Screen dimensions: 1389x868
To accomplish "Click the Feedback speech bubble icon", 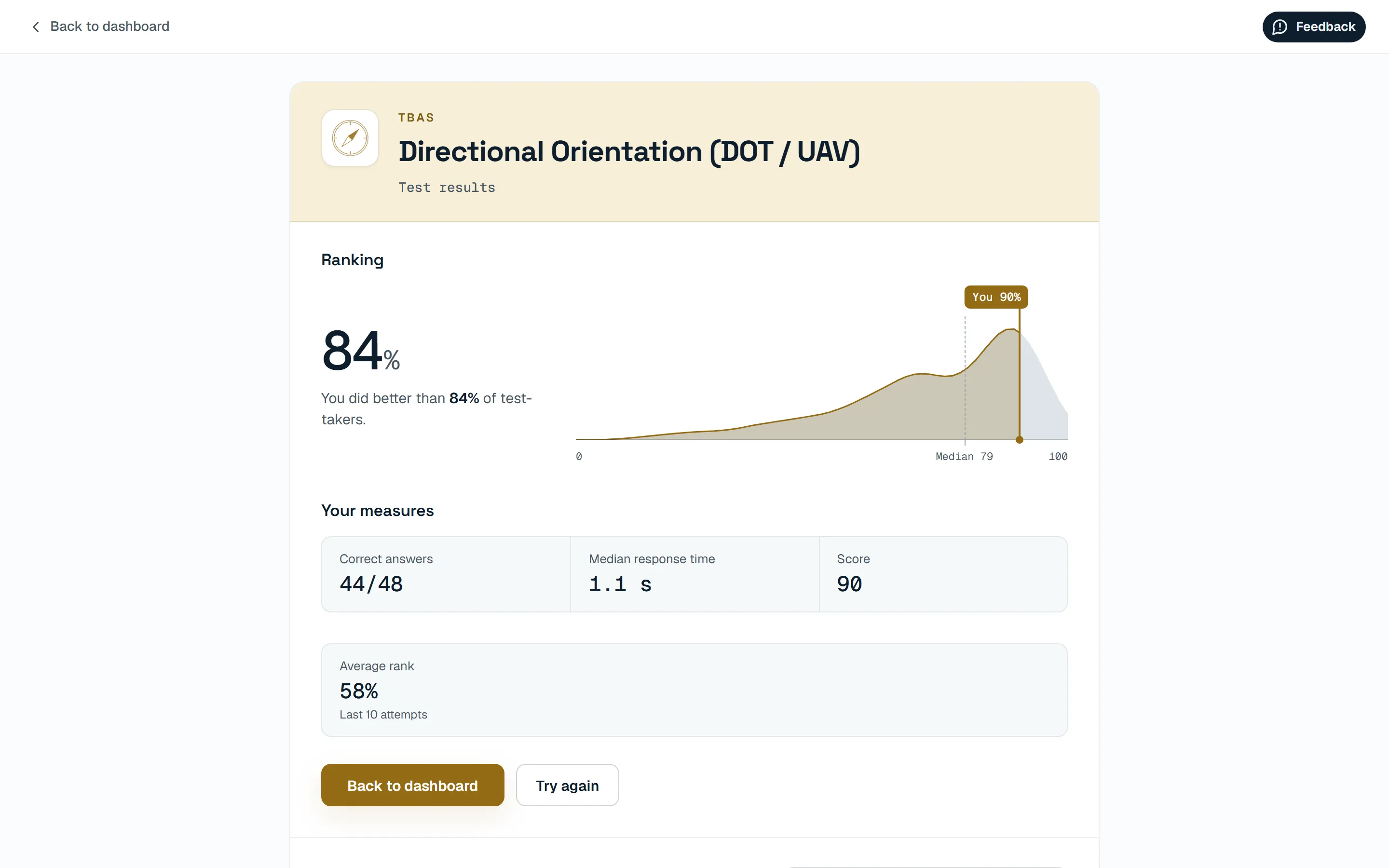I will pyautogui.click(x=1280, y=27).
